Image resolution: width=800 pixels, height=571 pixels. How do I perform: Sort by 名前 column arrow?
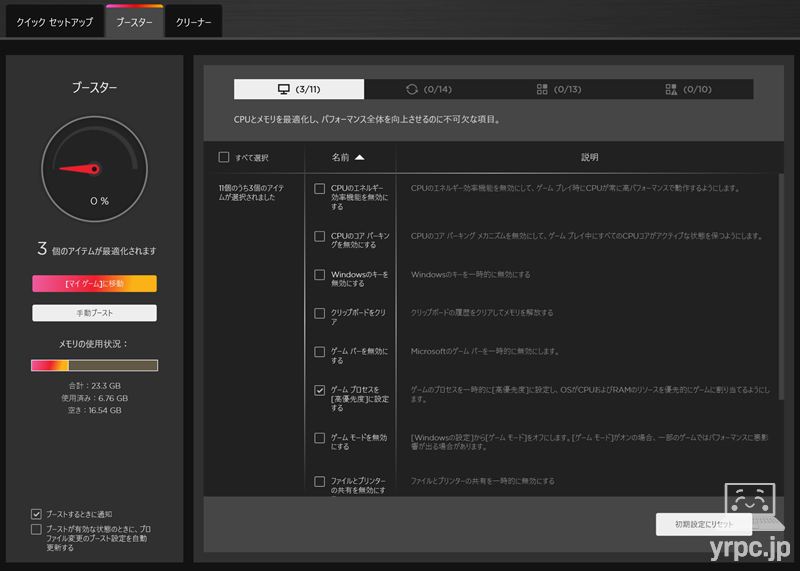360,157
